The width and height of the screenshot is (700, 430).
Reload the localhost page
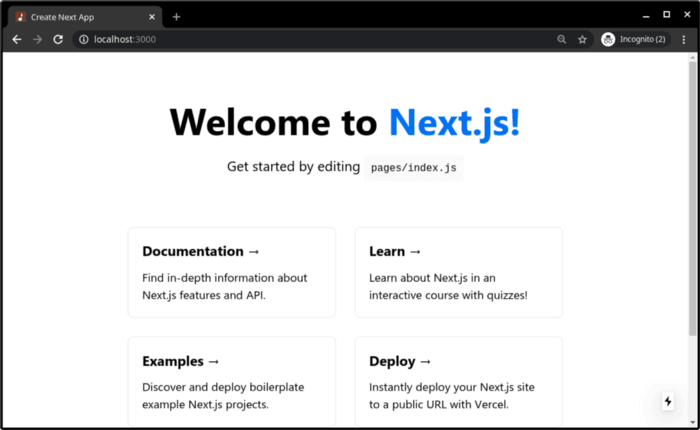click(x=58, y=39)
